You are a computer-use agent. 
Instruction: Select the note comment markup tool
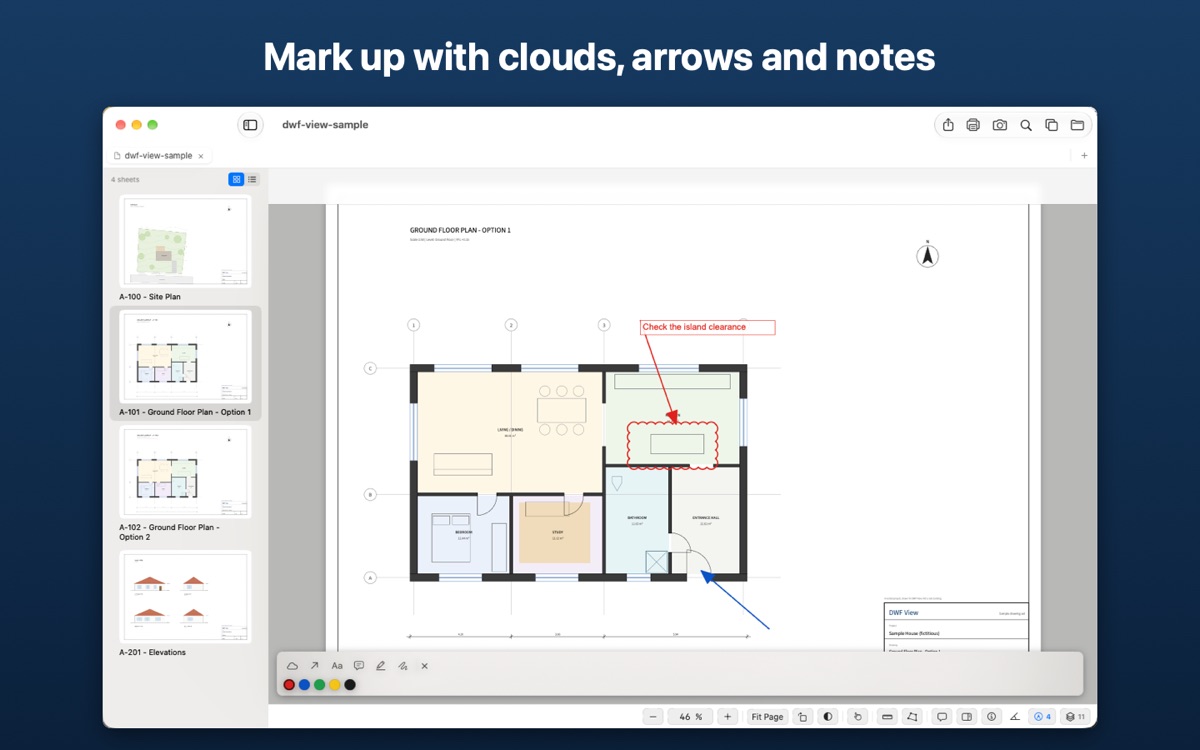click(359, 666)
